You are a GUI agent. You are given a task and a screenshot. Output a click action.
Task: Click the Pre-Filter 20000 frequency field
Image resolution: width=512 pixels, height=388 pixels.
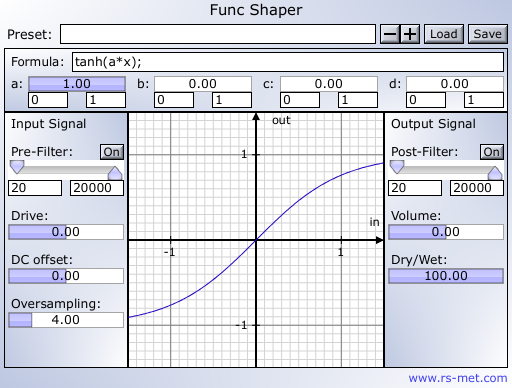point(97,188)
